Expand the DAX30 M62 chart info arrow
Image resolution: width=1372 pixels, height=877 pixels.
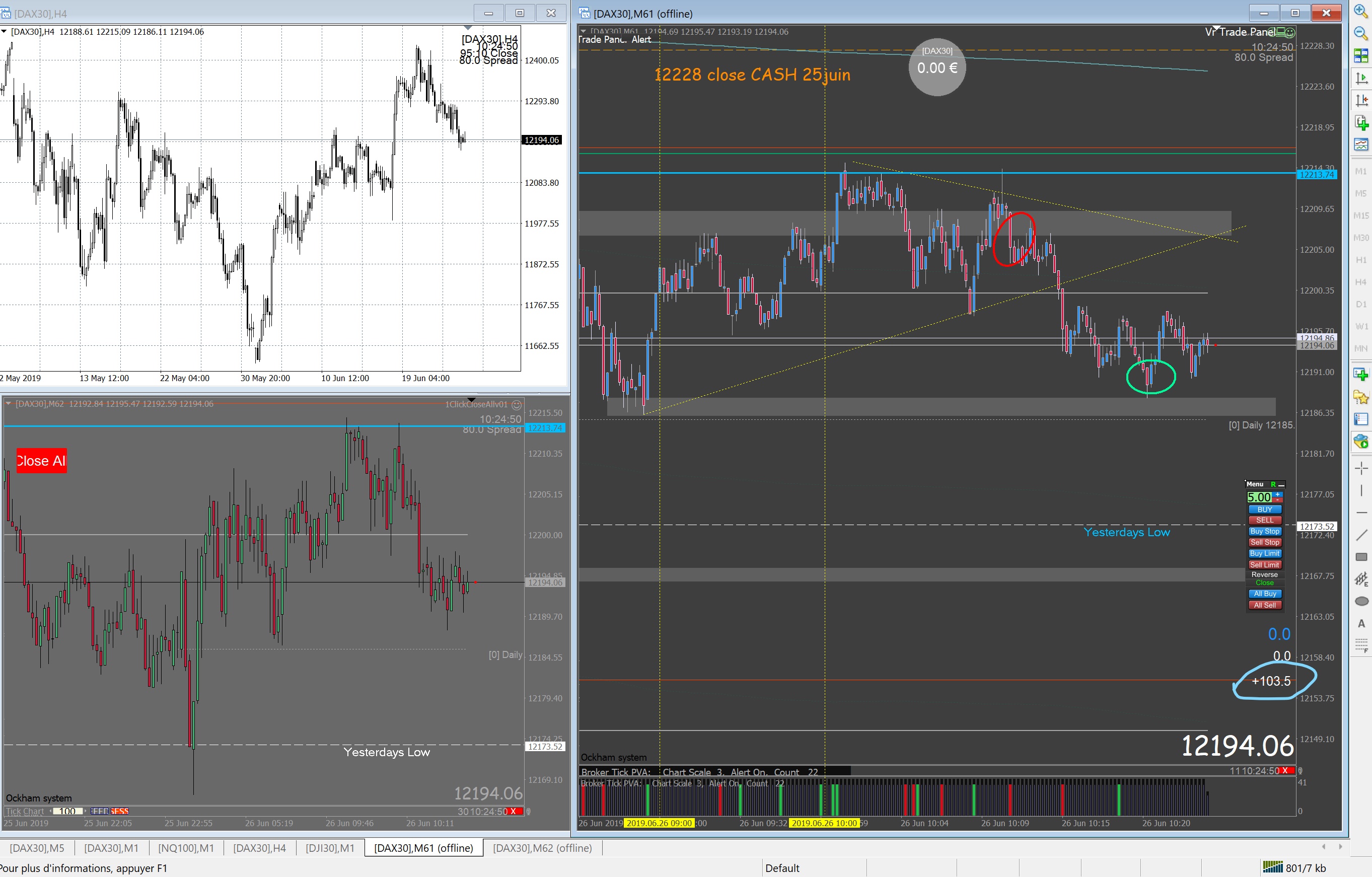(x=8, y=403)
